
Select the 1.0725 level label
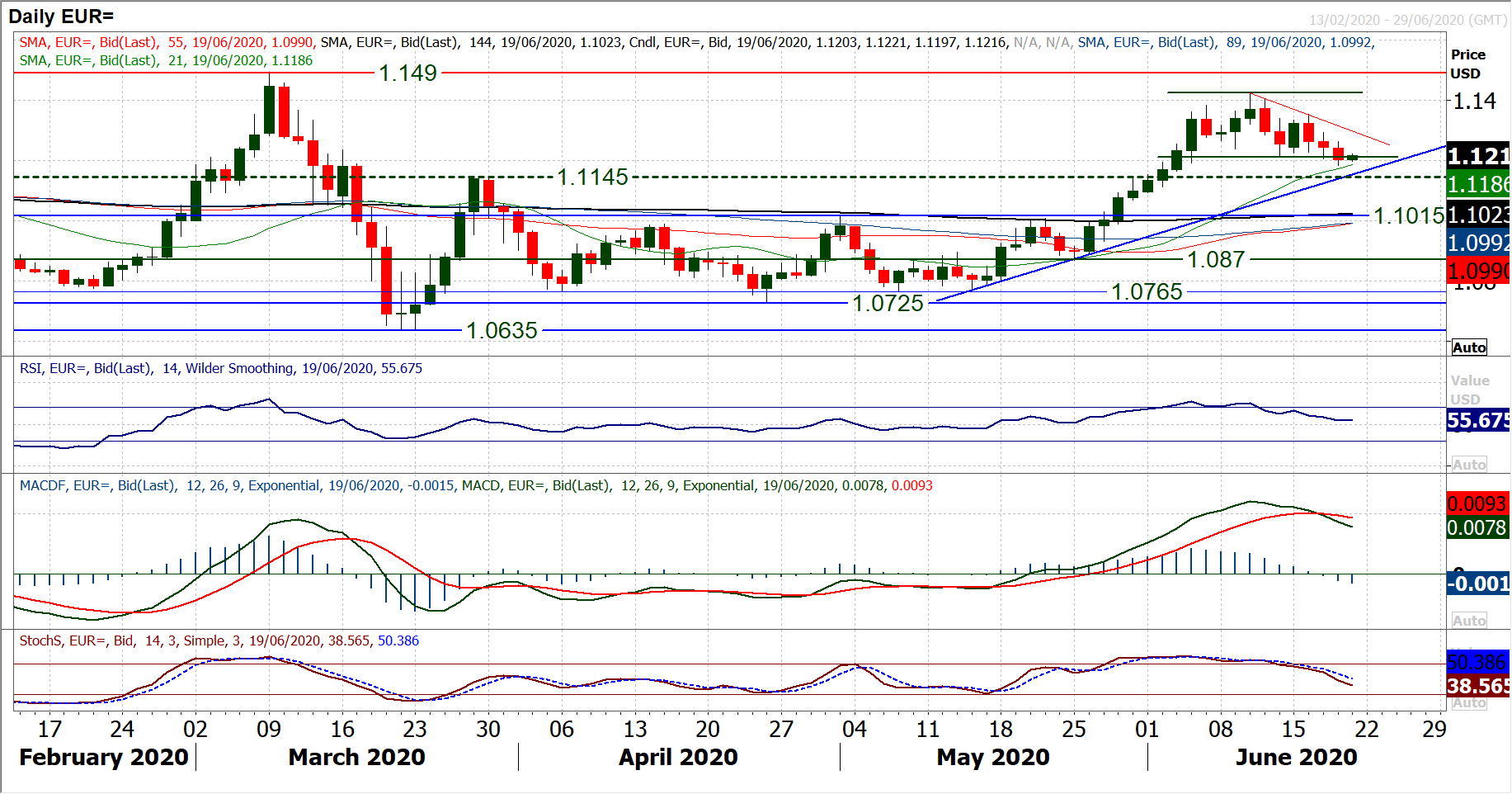888,303
